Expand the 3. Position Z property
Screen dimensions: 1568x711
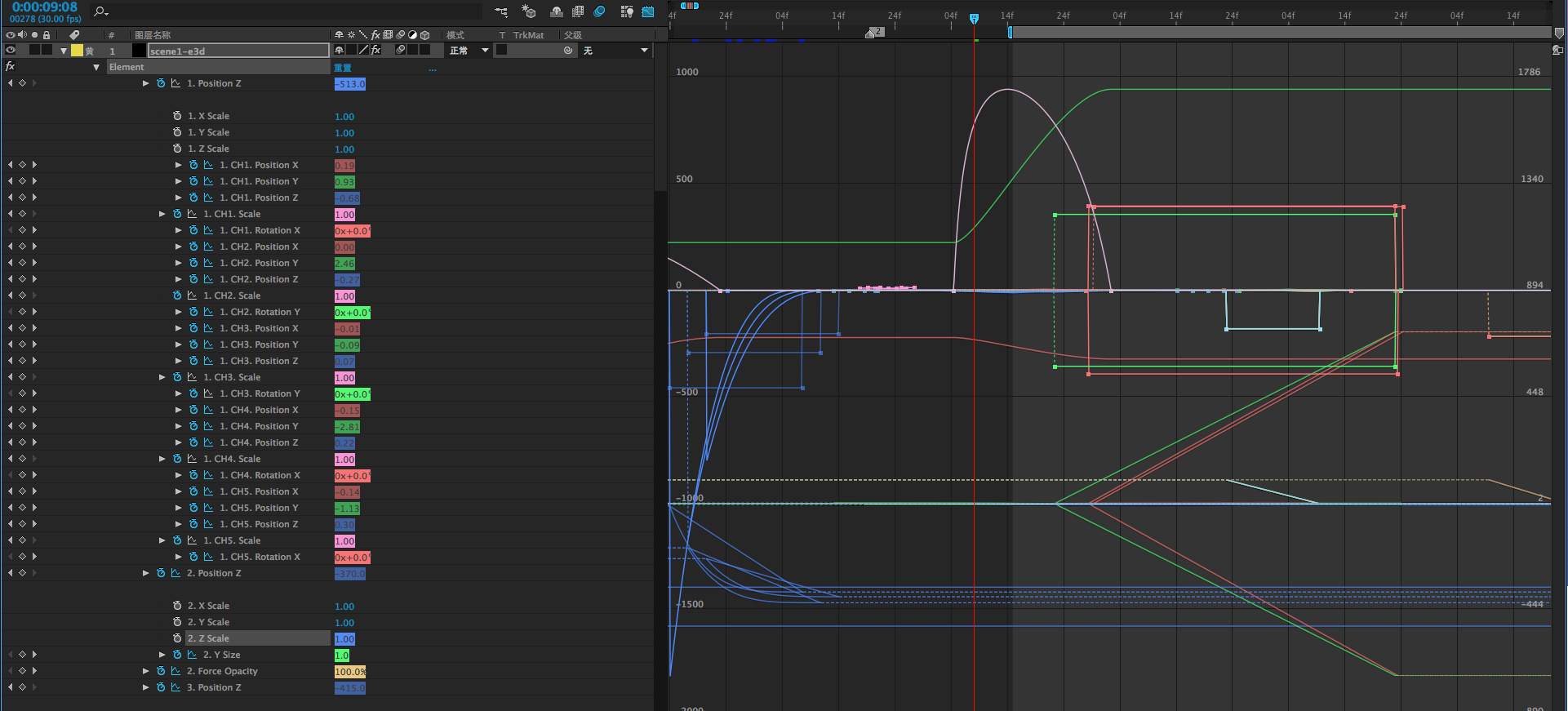click(x=146, y=687)
